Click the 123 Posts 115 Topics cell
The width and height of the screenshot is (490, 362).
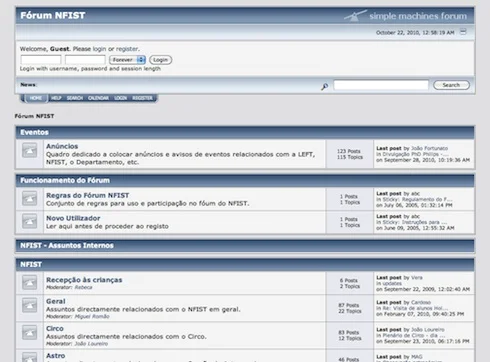349,154
